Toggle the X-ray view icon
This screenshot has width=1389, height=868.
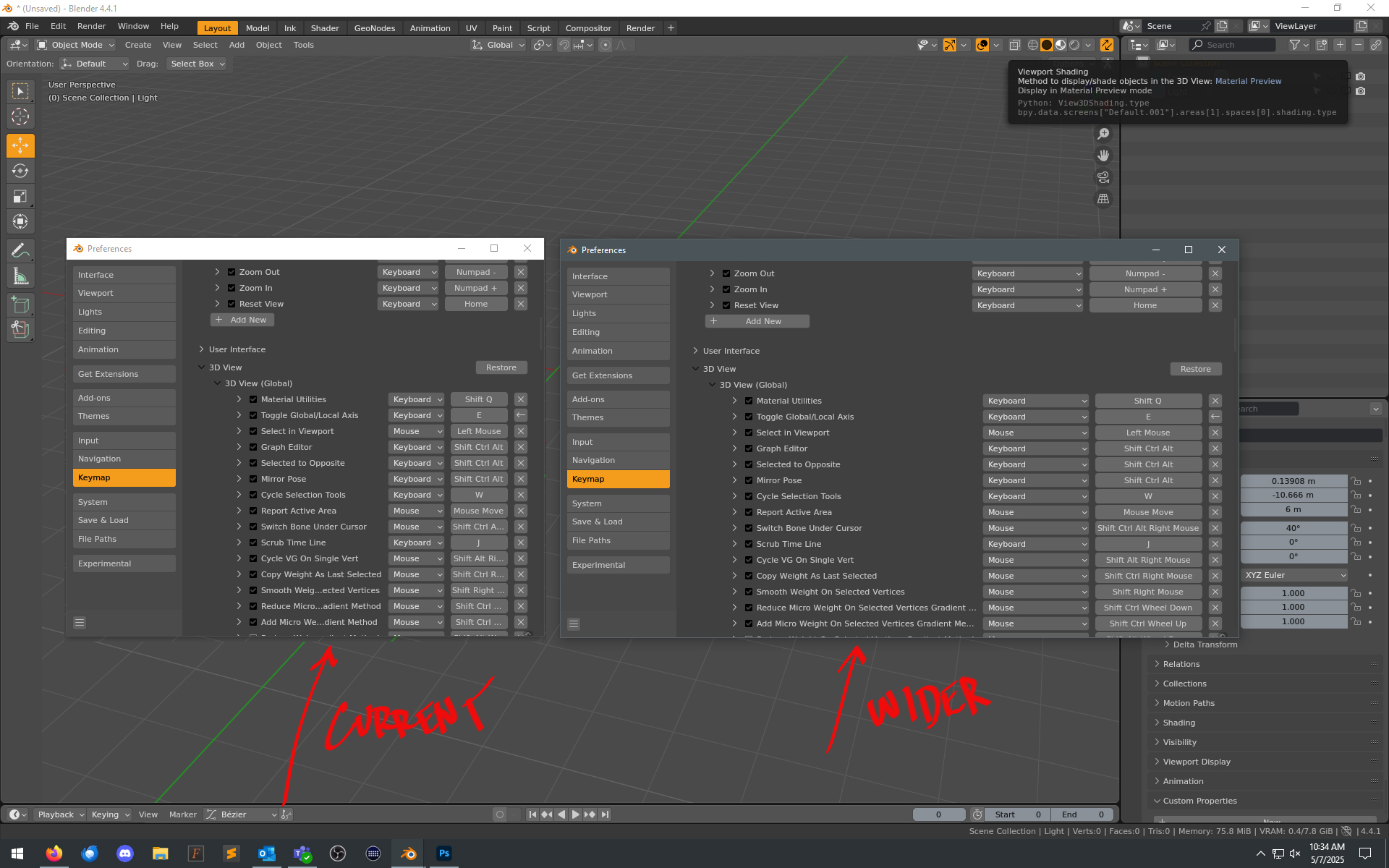pos(1015,45)
